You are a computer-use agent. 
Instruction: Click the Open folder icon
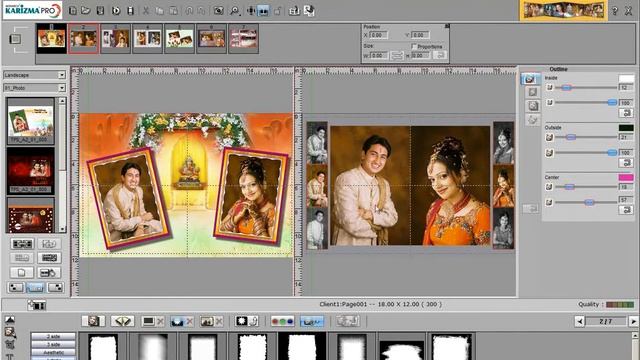point(86,11)
